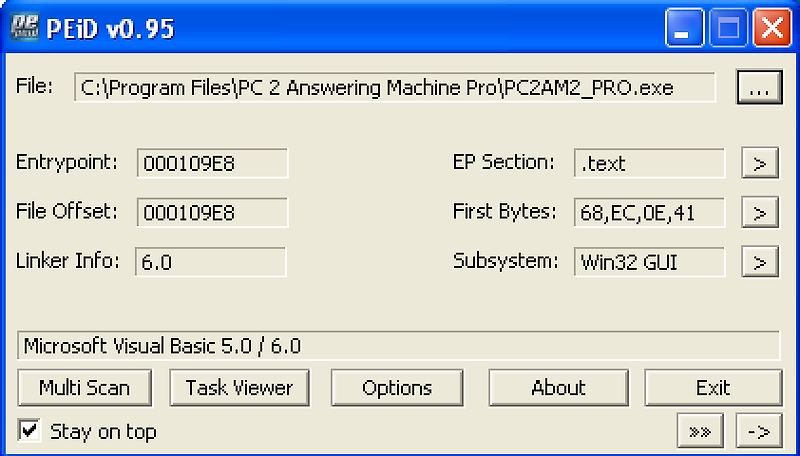Viewport: 800px width, 456px height.
Task: Open Subsystem PE details arrow button
Action: coord(760,262)
